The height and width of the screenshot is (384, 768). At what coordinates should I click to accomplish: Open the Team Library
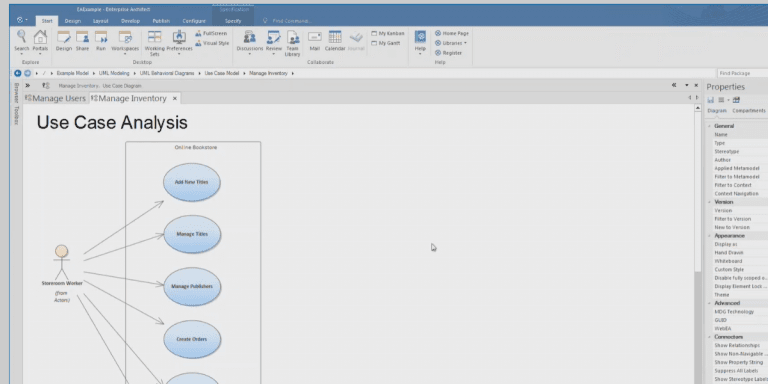click(292, 43)
